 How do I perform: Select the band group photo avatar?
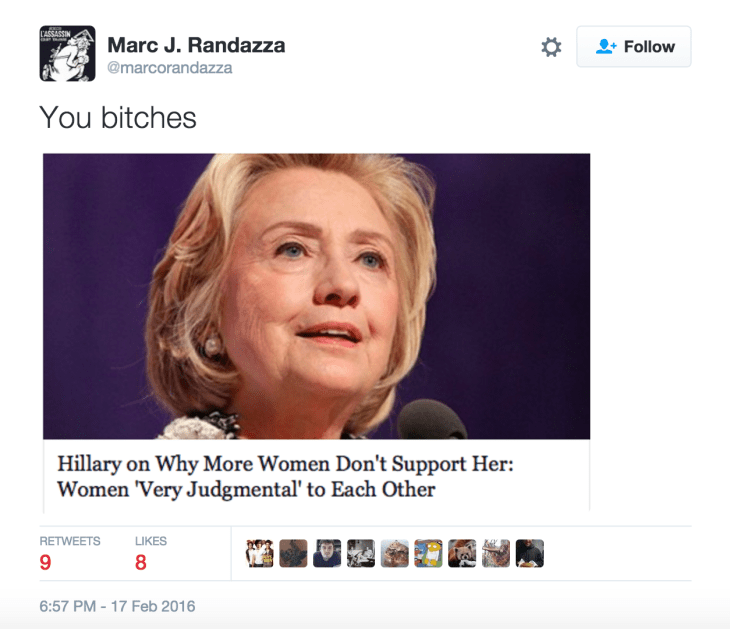pyautogui.click(x=259, y=553)
